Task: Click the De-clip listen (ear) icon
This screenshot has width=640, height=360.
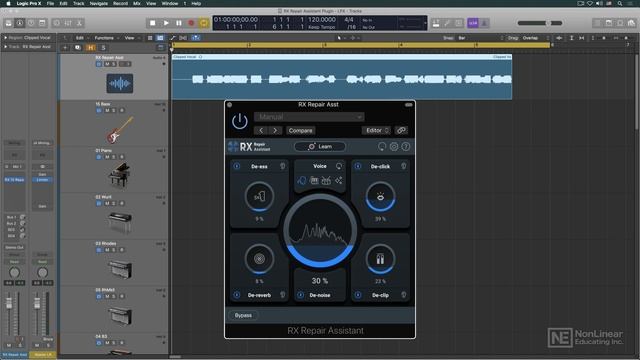Action: (404, 295)
